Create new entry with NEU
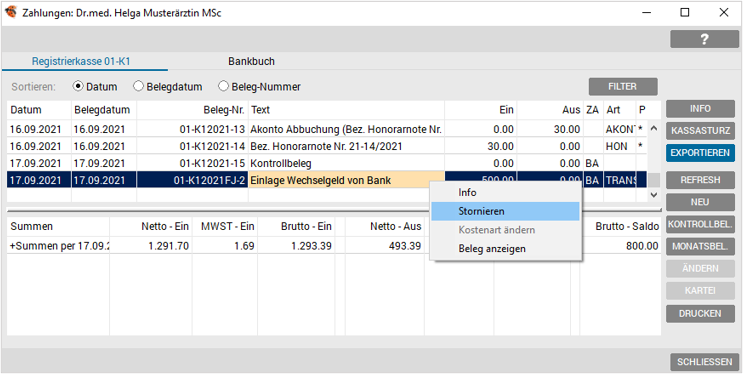This screenshot has height=374, width=743. click(700, 202)
